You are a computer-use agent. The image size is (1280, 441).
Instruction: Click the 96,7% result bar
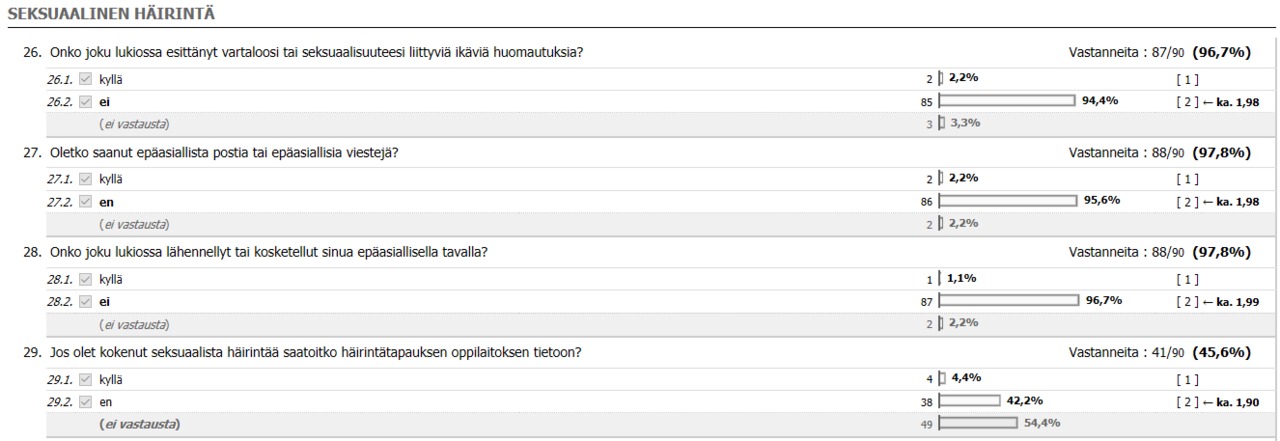pos(1008,301)
